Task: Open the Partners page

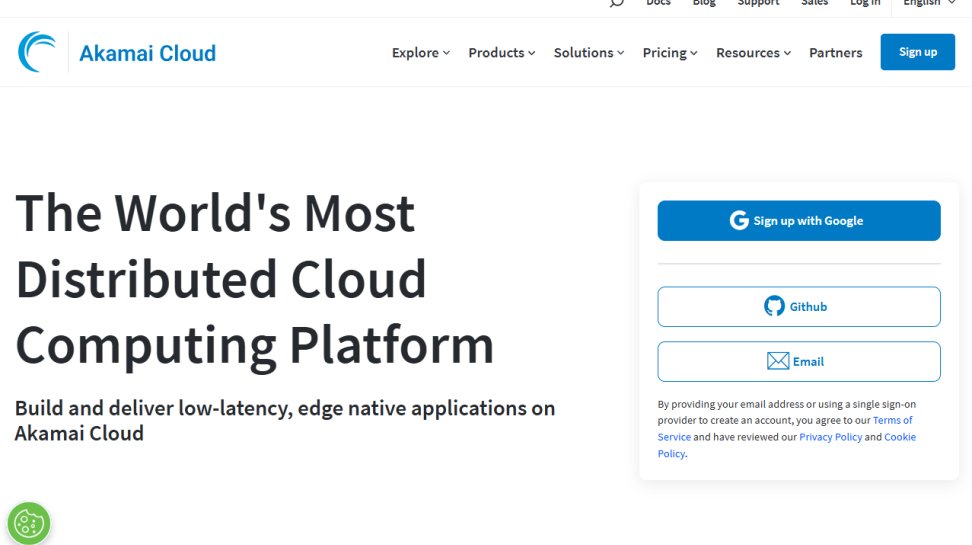Action: pos(836,53)
